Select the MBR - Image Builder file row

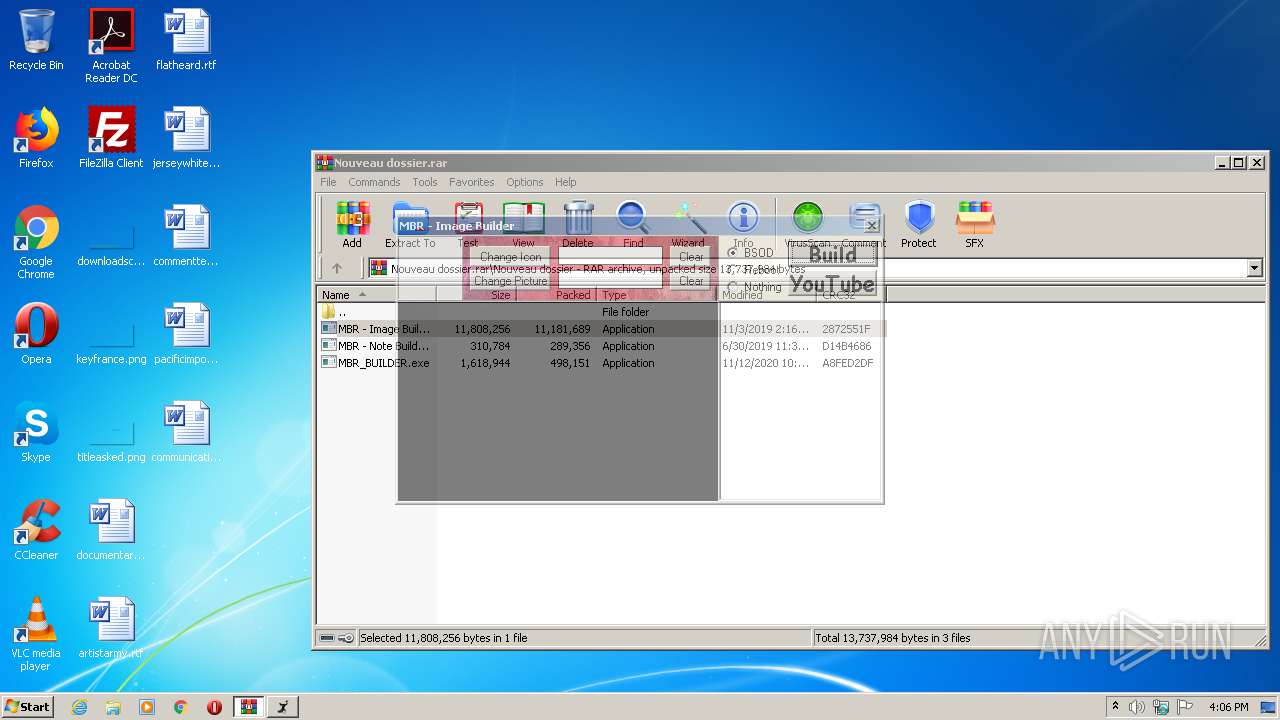[602, 329]
